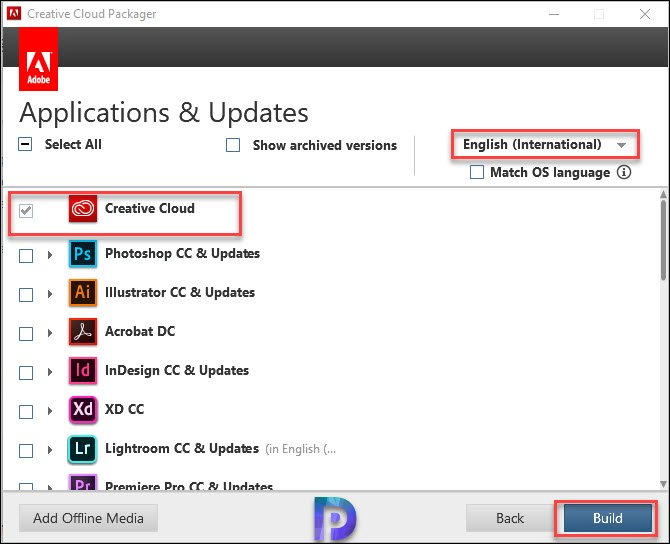This screenshot has height=544, width=670.
Task: Click the Illustrator Ai icon
Action: [x=83, y=293]
